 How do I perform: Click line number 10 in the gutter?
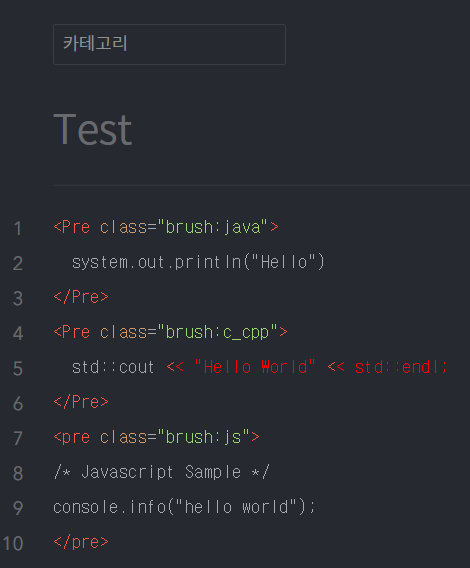13,543
